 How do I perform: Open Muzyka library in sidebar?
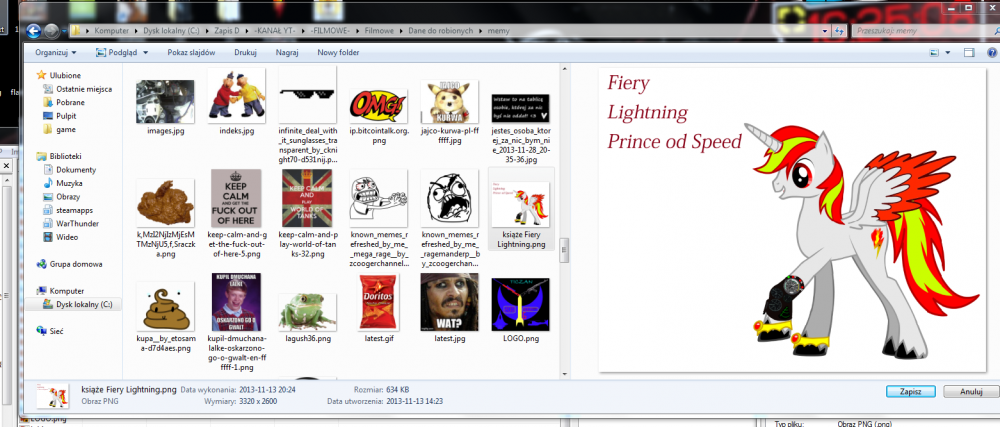(x=69, y=183)
